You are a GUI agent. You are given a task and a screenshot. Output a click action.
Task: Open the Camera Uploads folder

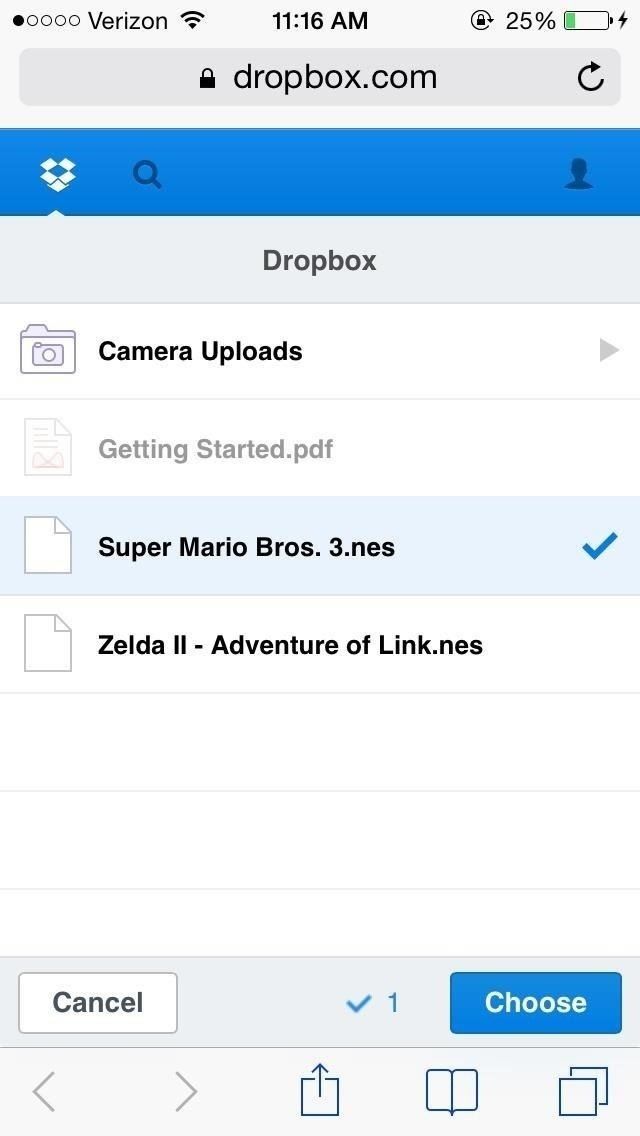(x=200, y=352)
